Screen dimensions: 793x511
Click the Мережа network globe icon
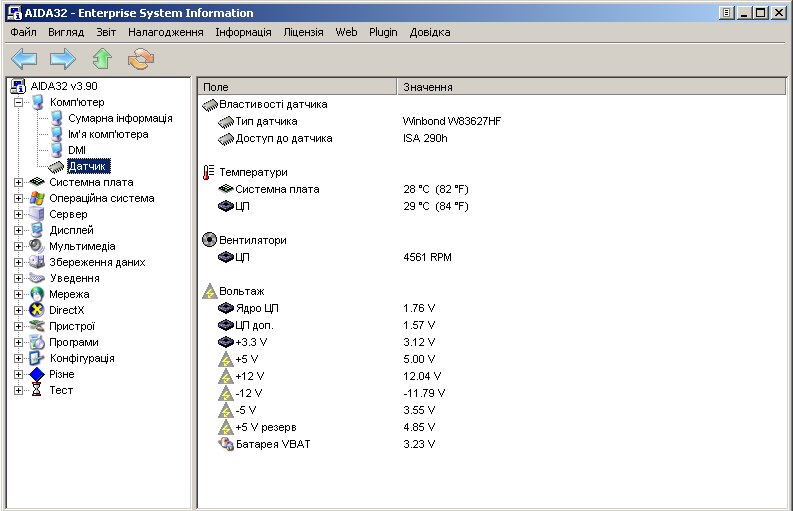coord(37,294)
